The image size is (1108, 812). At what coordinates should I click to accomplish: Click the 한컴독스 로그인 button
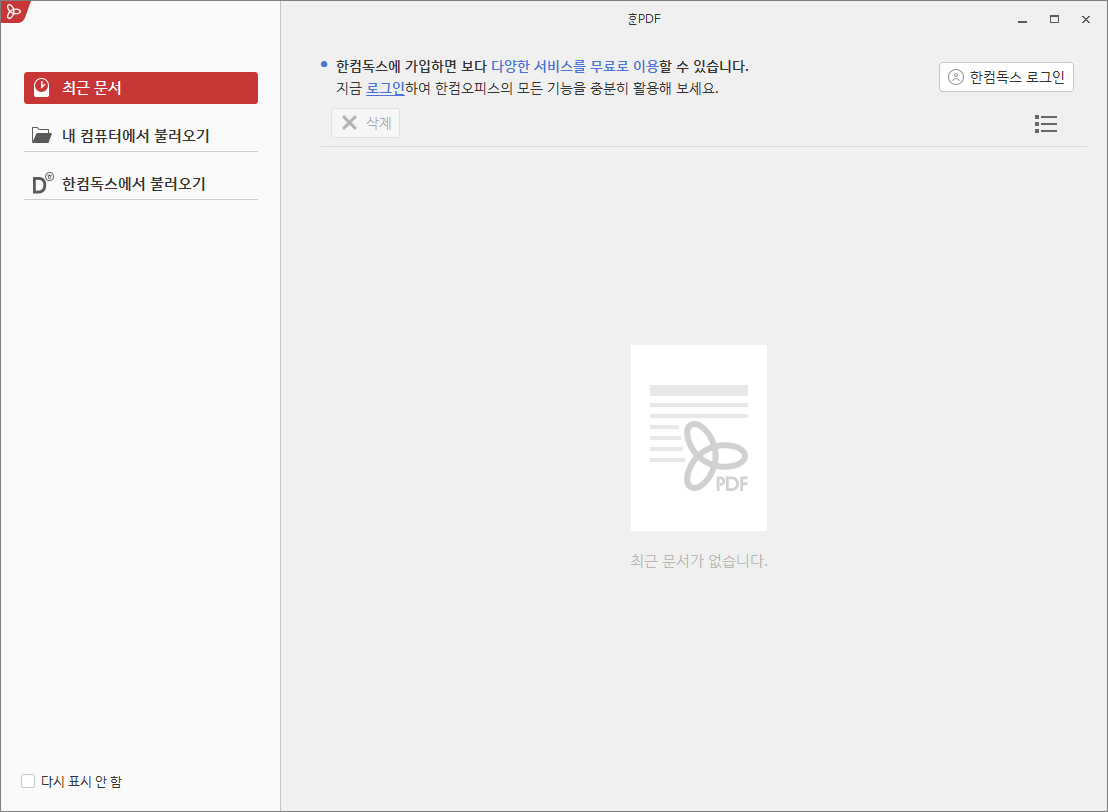coord(1006,77)
